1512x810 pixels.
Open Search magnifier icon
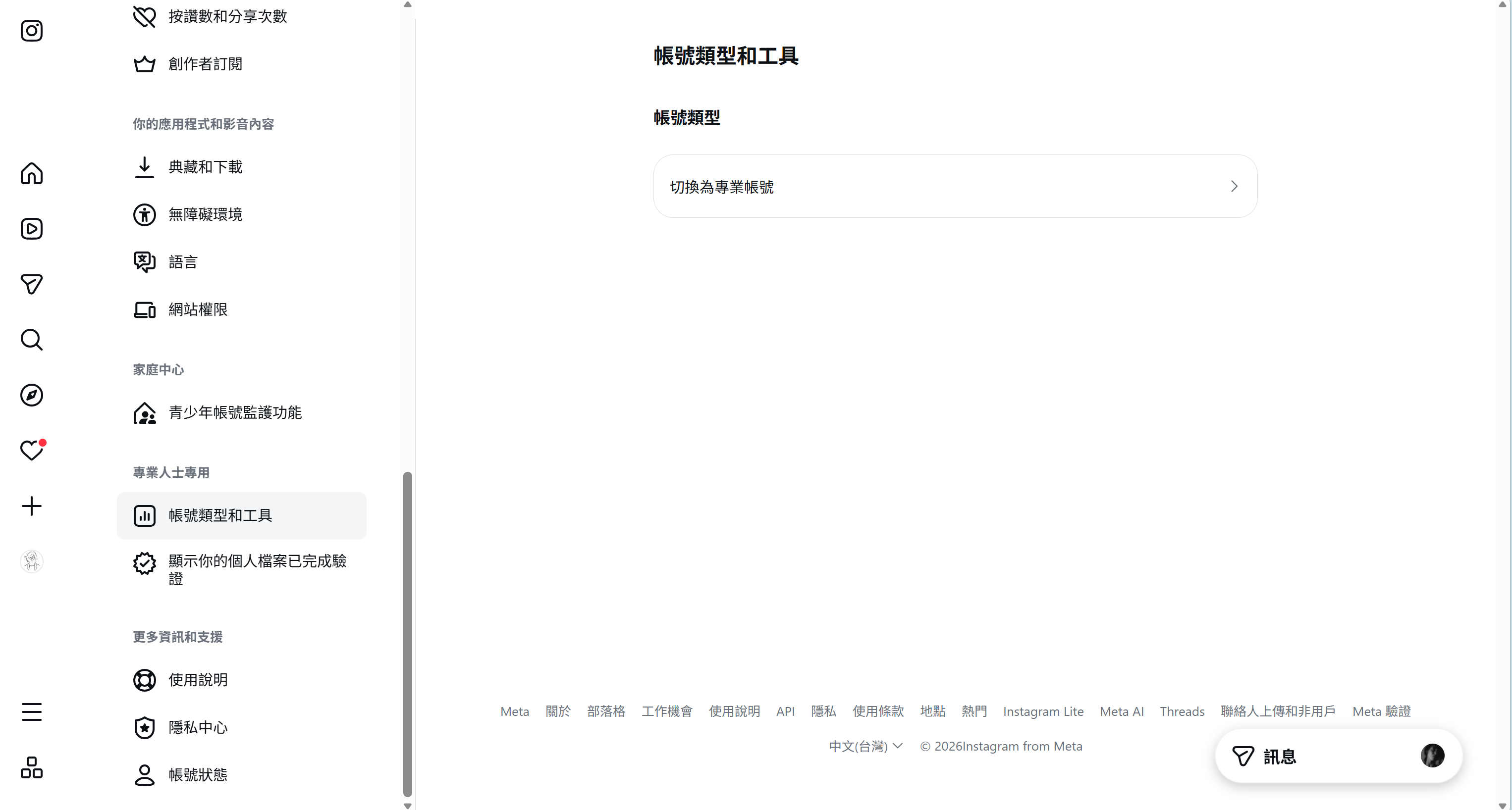click(x=32, y=340)
